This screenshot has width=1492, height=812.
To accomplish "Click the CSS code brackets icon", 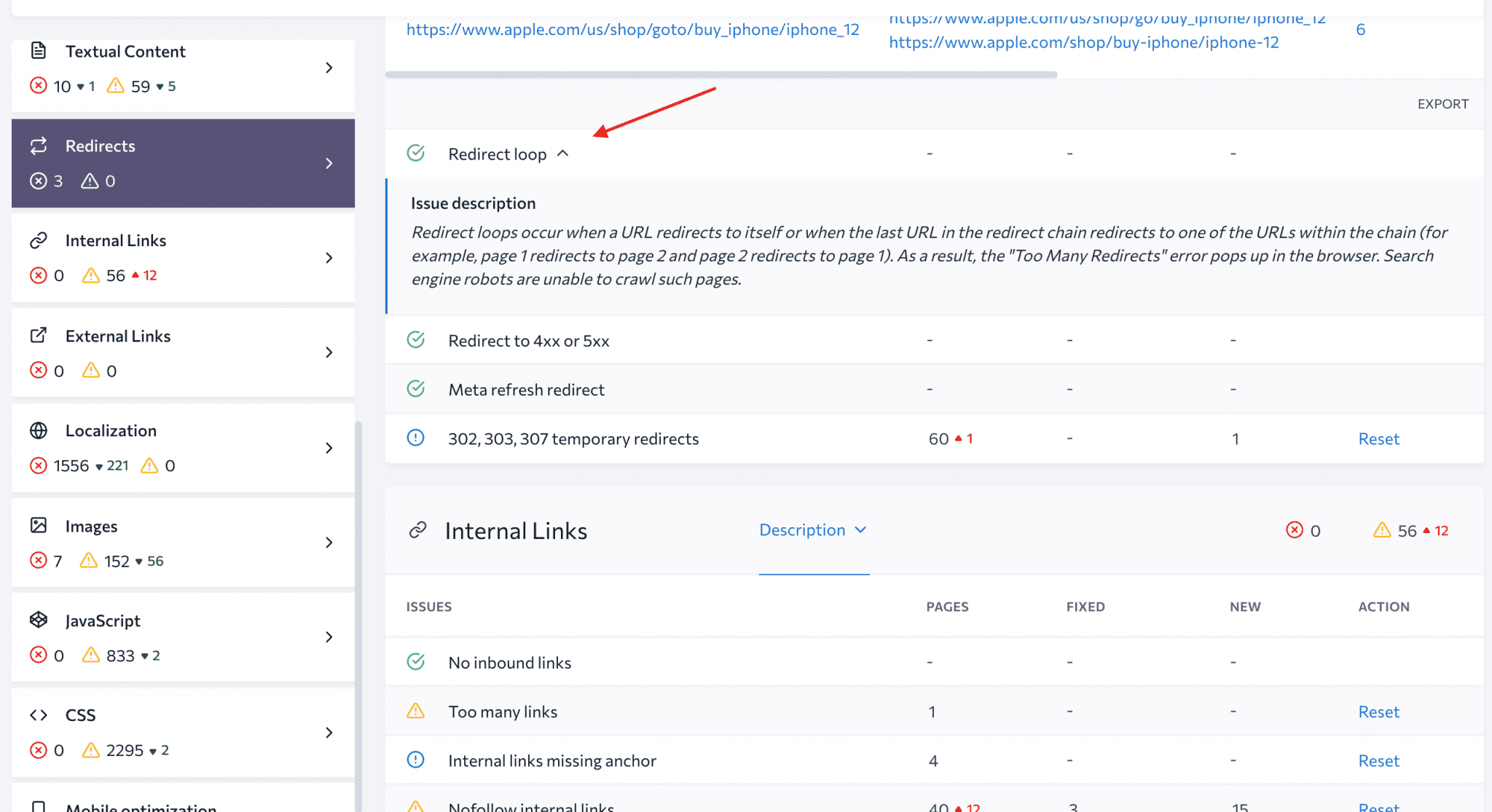I will 39,714.
